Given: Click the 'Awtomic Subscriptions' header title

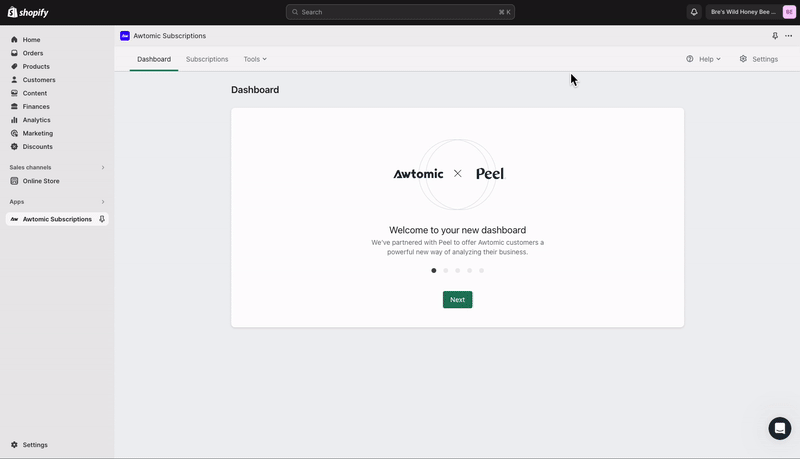Looking at the screenshot, I should [170, 36].
